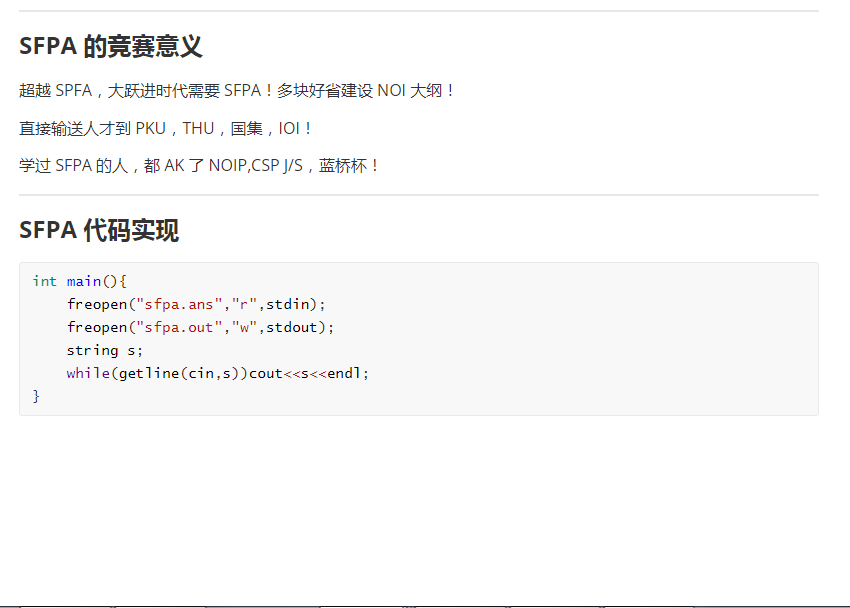Click the "string s;" code line

pos(105,351)
